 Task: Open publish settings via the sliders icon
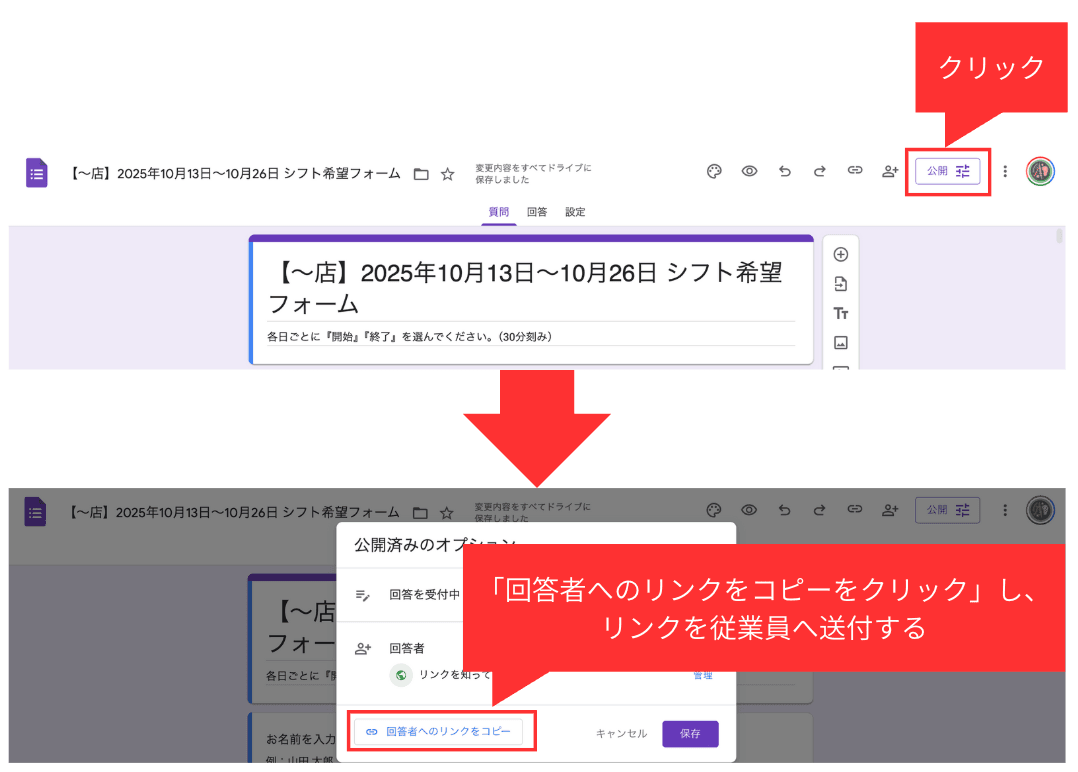(x=961, y=171)
